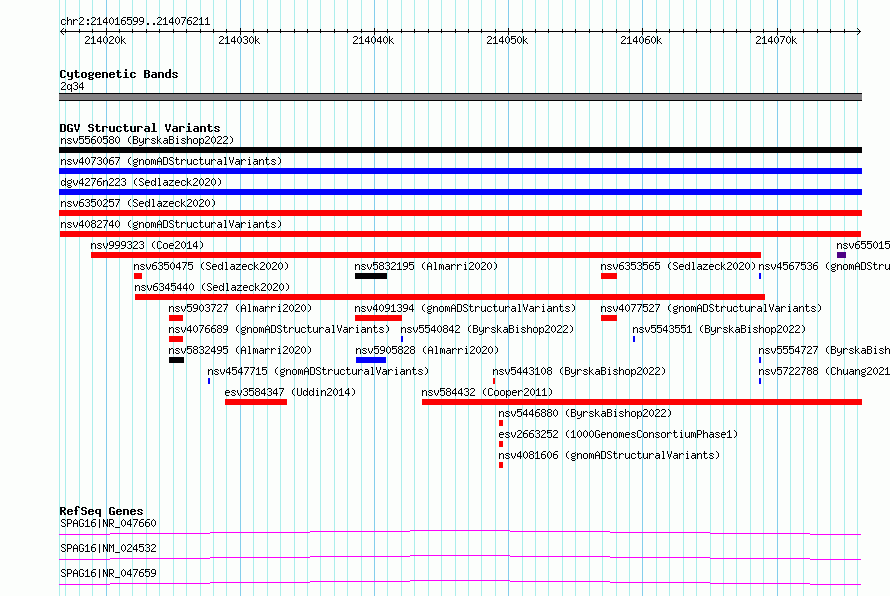
Task: Click the purple bar under nsv655015
Action: pos(841,255)
